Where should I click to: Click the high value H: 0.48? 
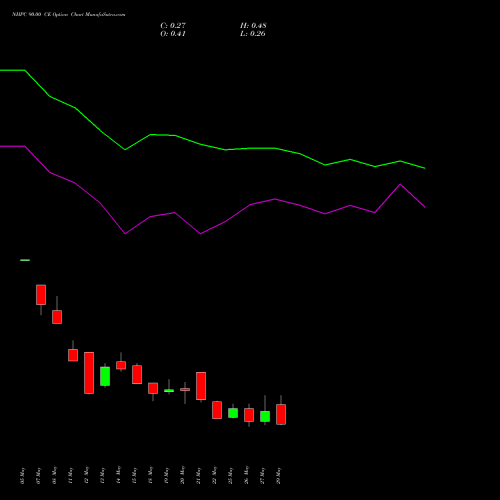click(253, 25)
